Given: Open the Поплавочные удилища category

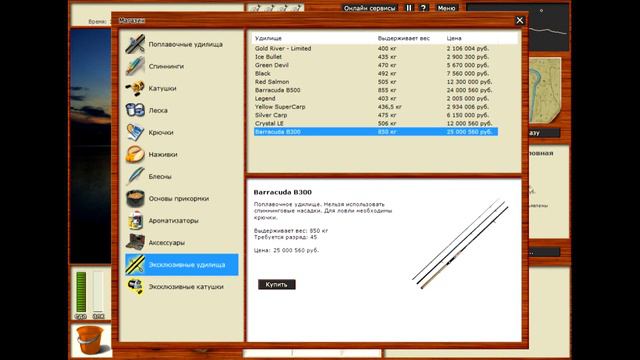Looking at the screenshot, I should (x=182, y=44).
